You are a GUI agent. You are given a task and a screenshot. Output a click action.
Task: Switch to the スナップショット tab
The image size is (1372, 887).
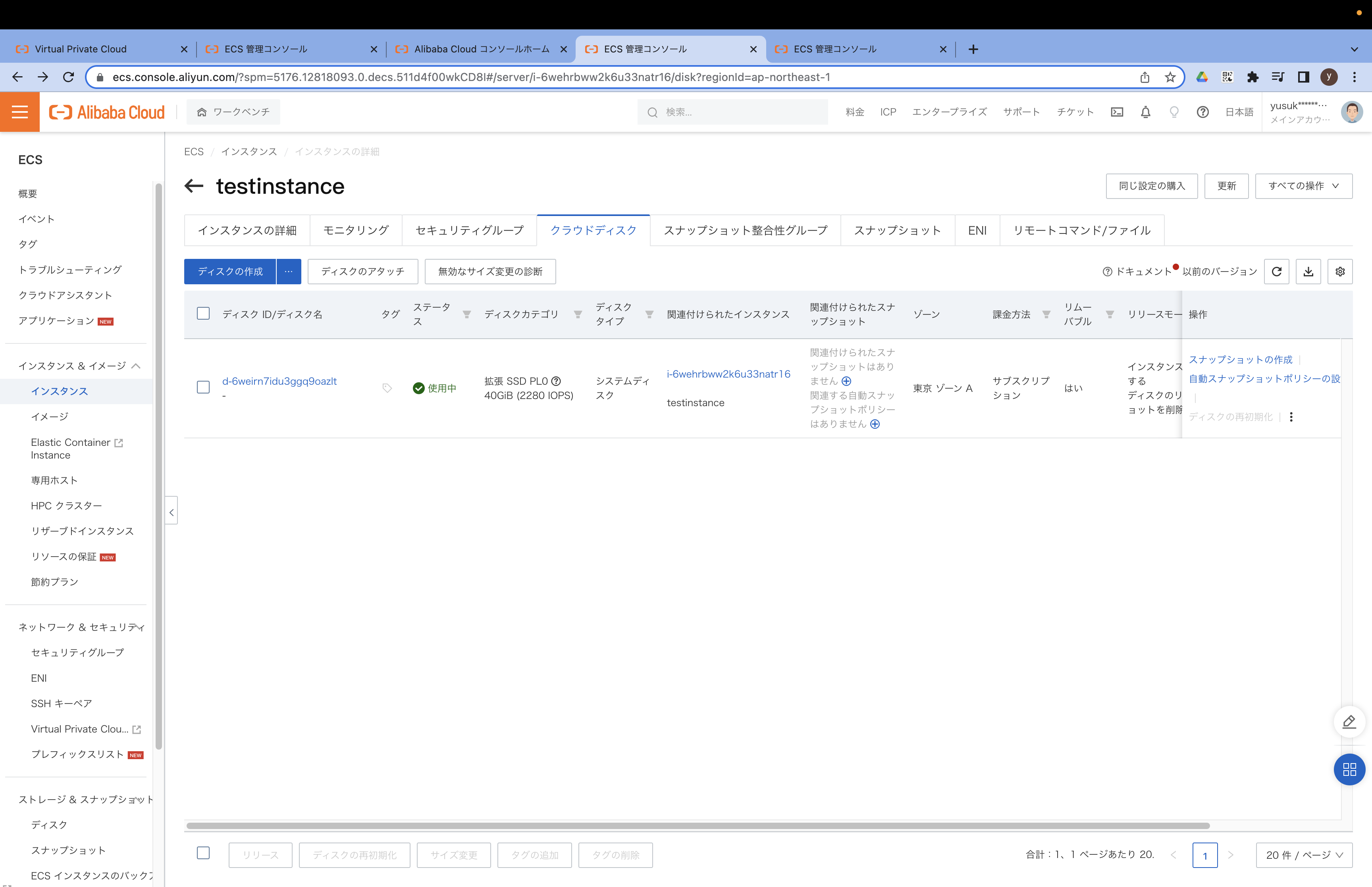(x=897, y=230)
